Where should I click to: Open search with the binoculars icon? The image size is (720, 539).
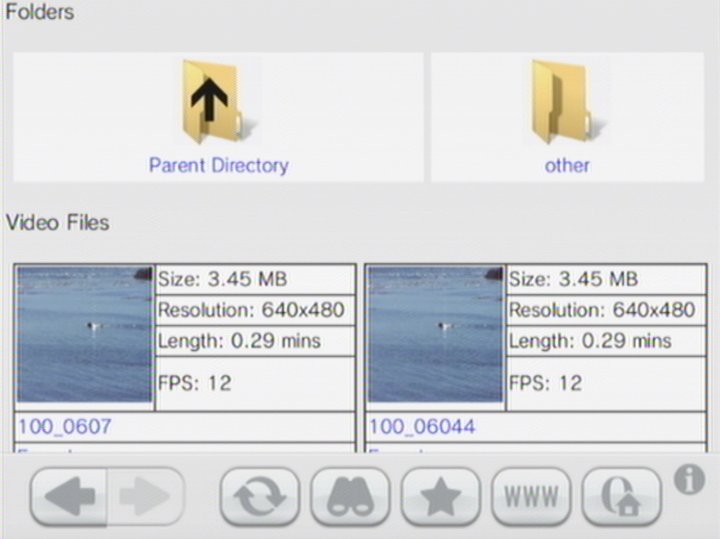[350, 497]
